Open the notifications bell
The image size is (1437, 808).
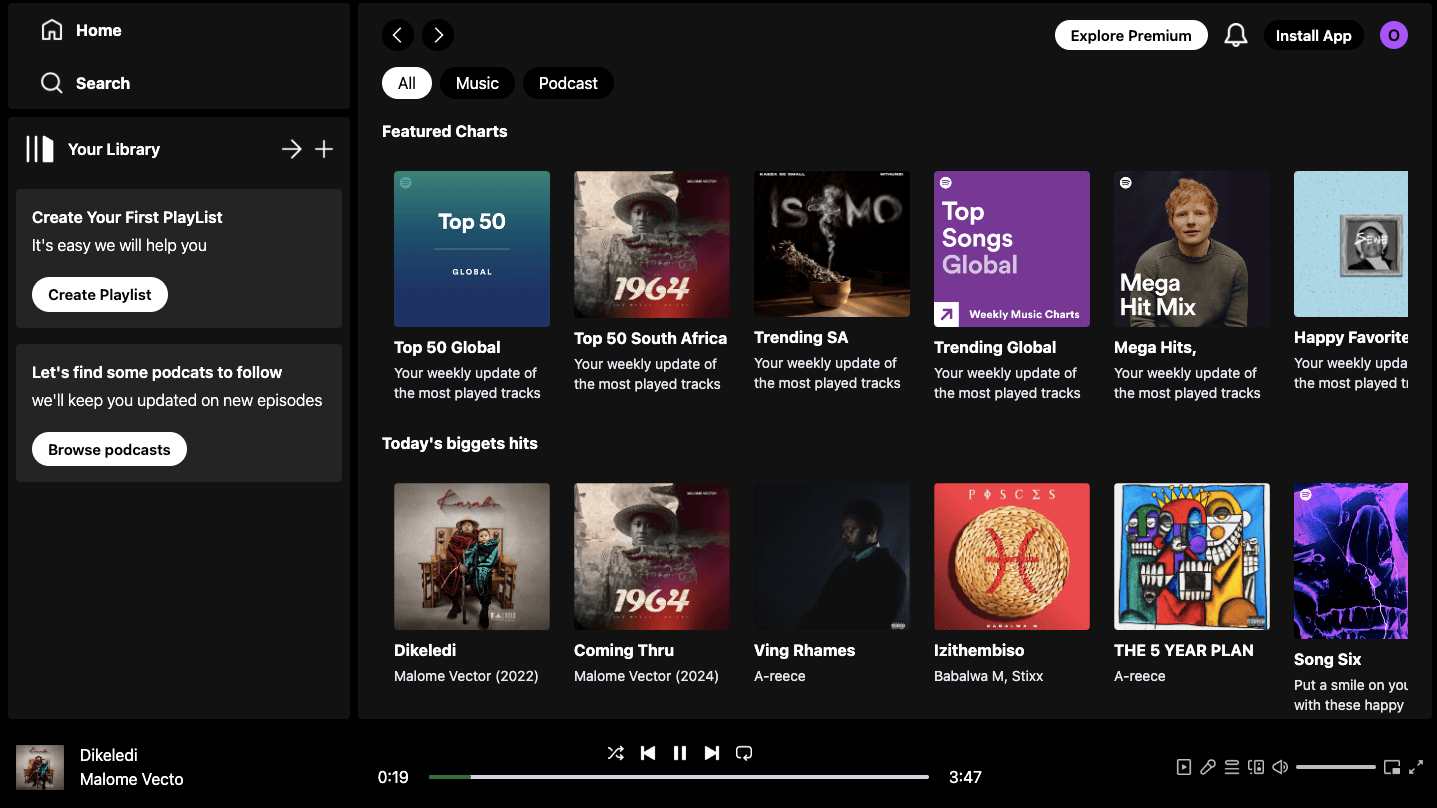pos(1235,35)
